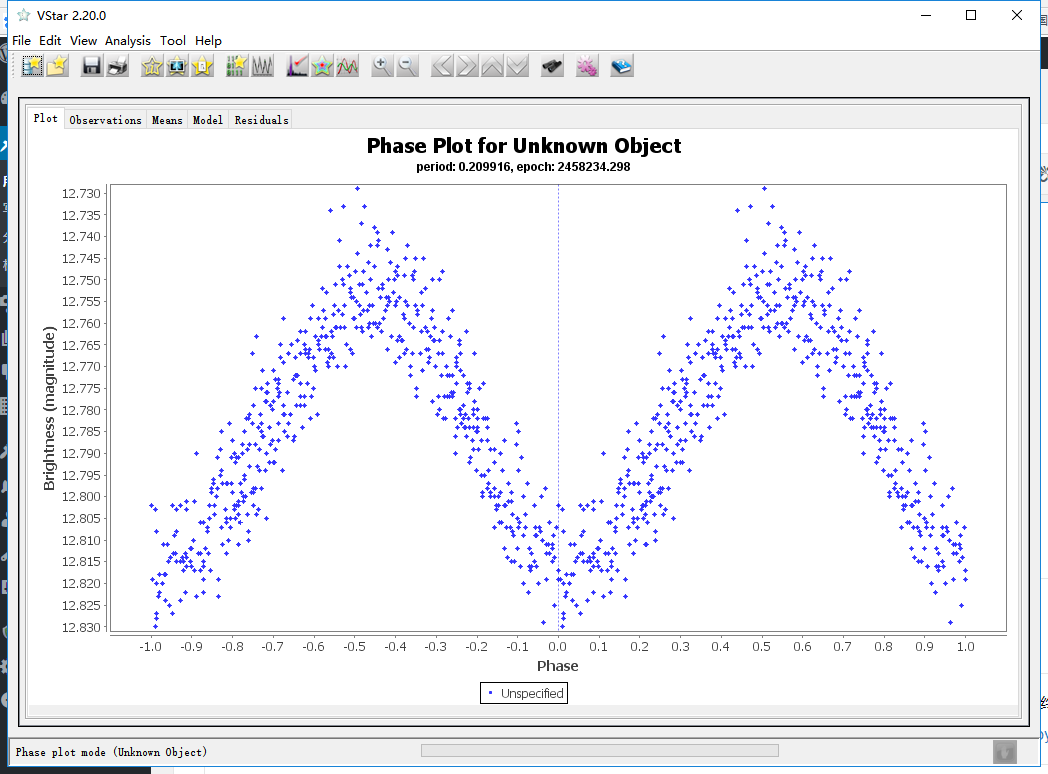Click the 12.780 magnitude axis tick
Image resolution: width=1048 pixels, height=774 pixels.
pos(81,410)
